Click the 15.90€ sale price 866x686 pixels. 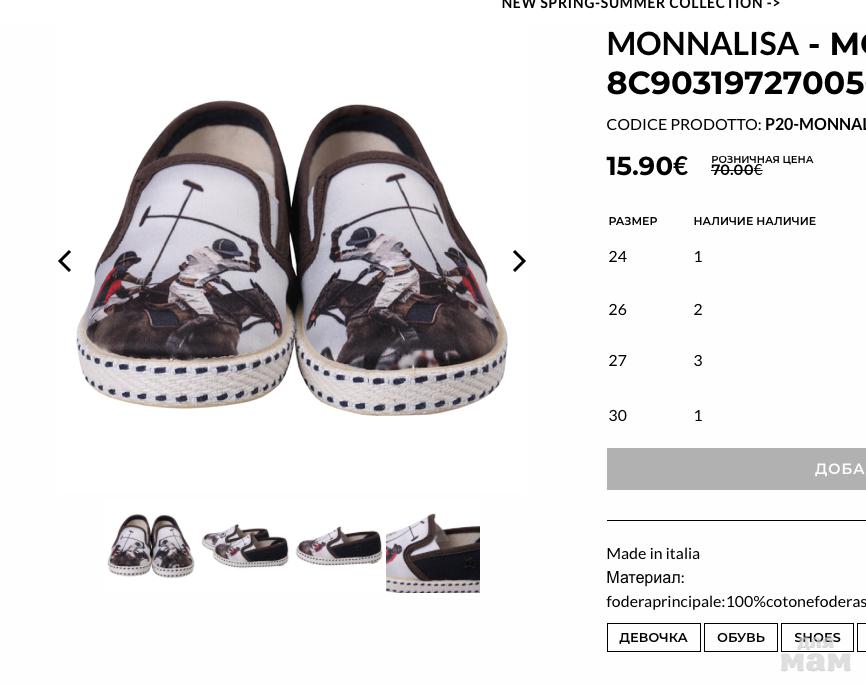pos(647,166)
